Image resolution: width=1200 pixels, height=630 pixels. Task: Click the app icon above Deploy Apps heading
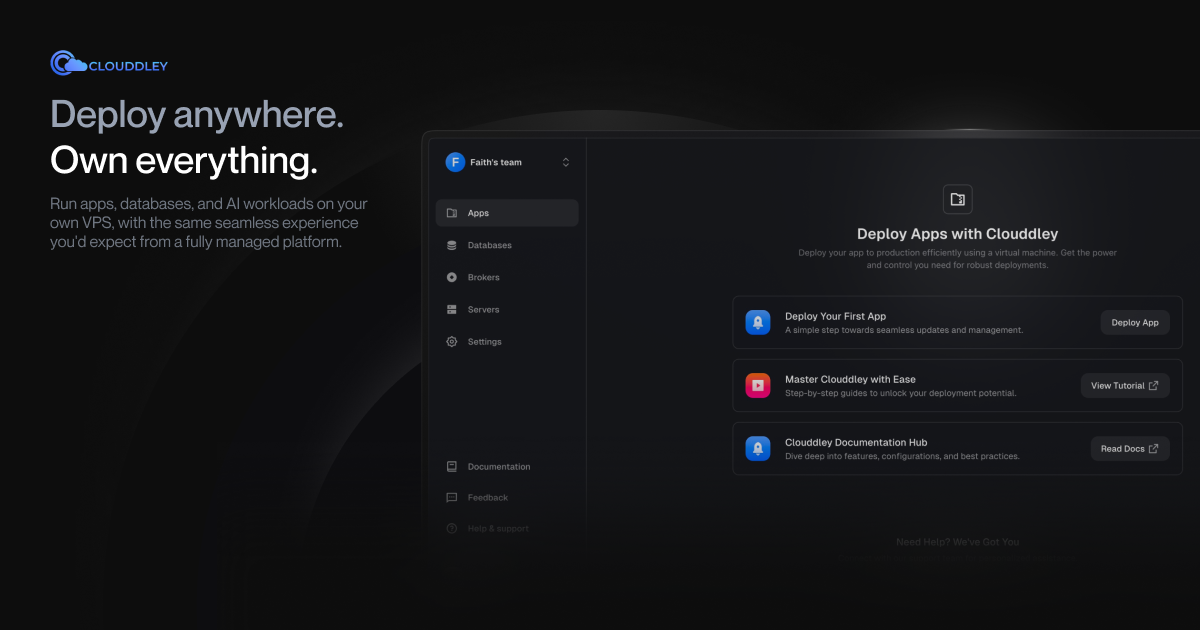tap(957, 199)
